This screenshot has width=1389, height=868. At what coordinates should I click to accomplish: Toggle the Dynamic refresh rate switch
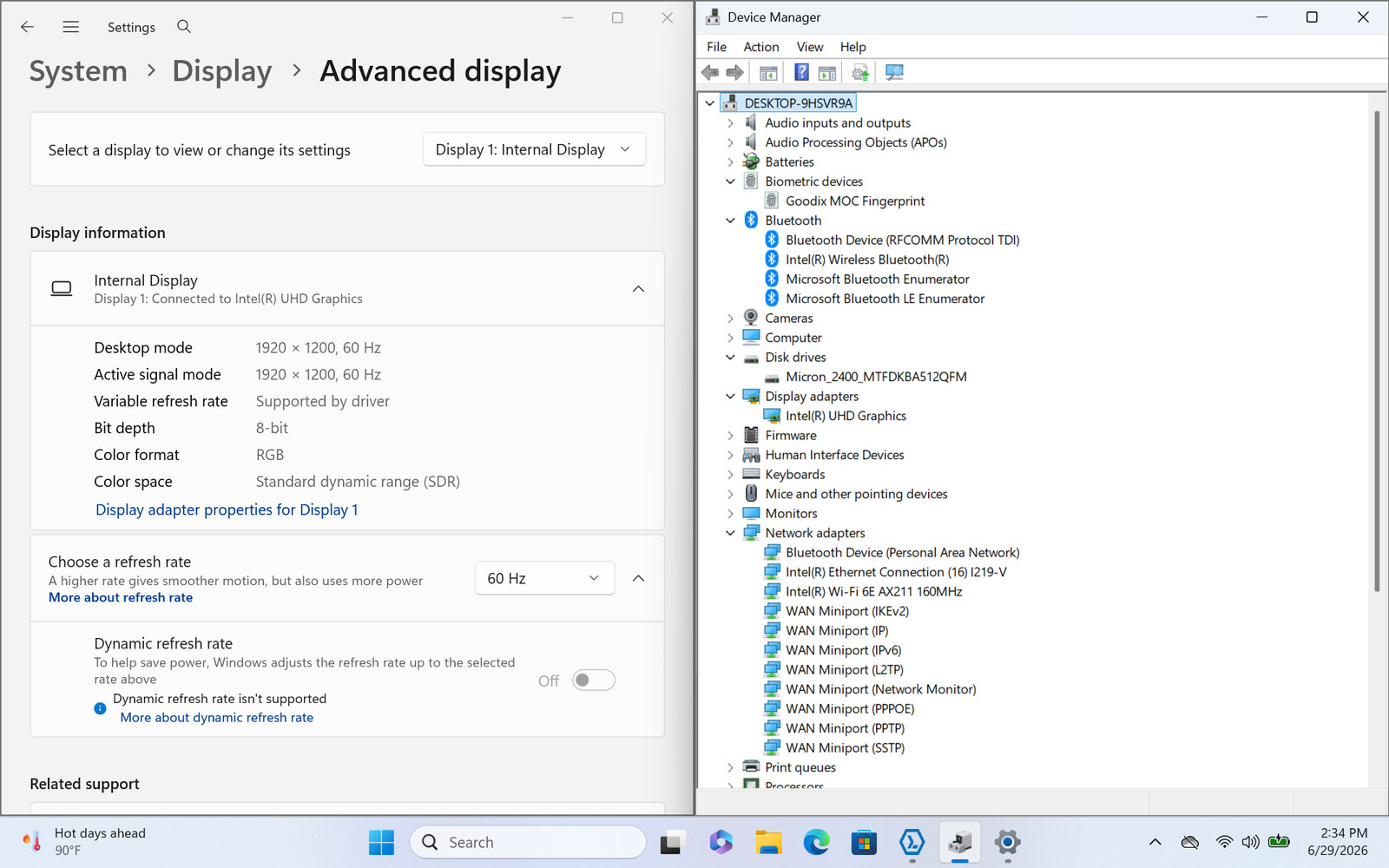[x=594, y=681]
